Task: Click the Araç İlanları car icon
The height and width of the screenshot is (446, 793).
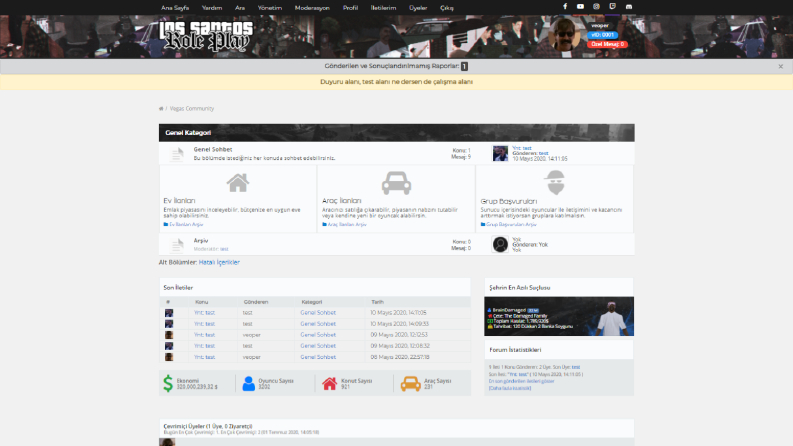Action: 396,183
